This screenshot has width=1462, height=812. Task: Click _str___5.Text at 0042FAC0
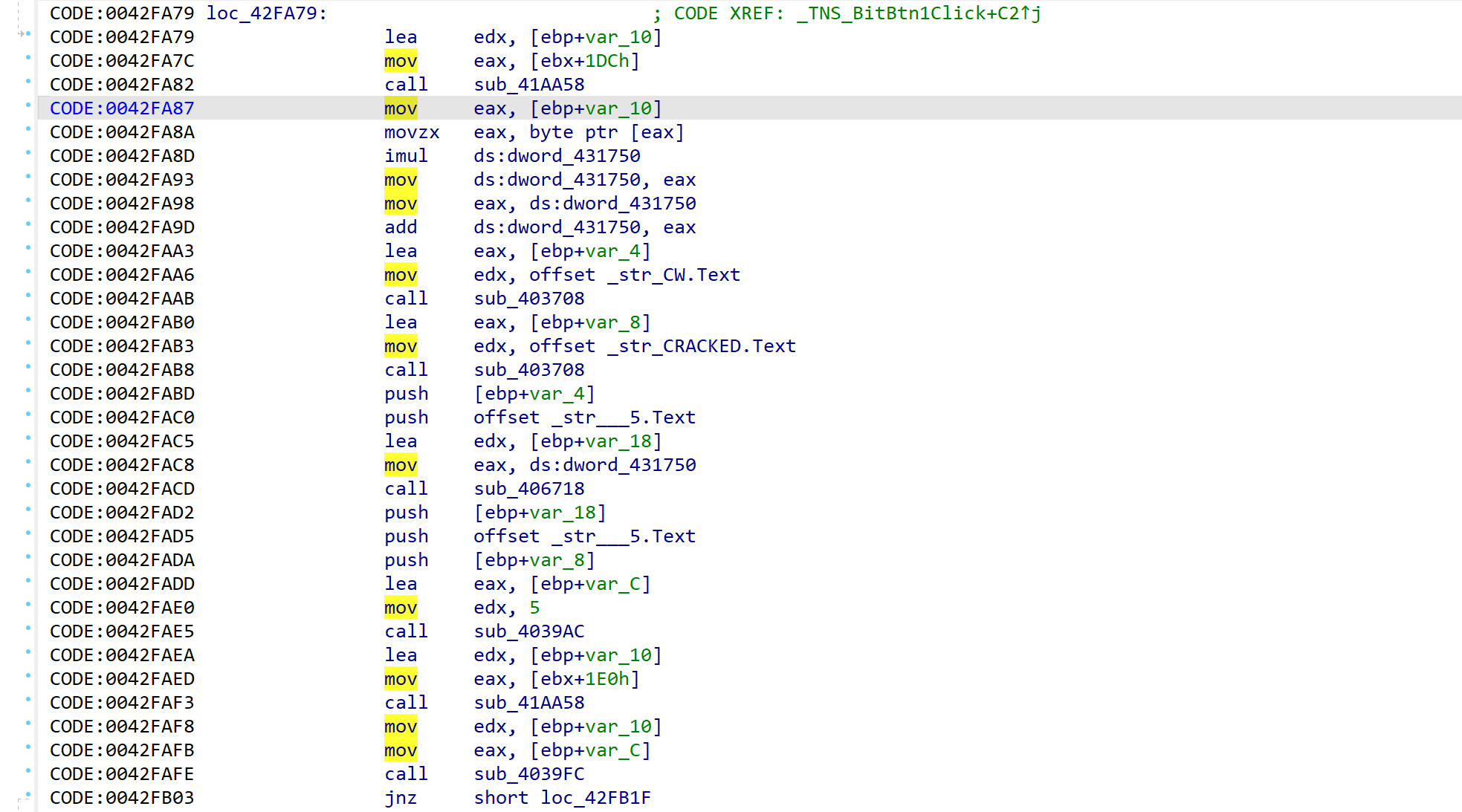point(624,418)
